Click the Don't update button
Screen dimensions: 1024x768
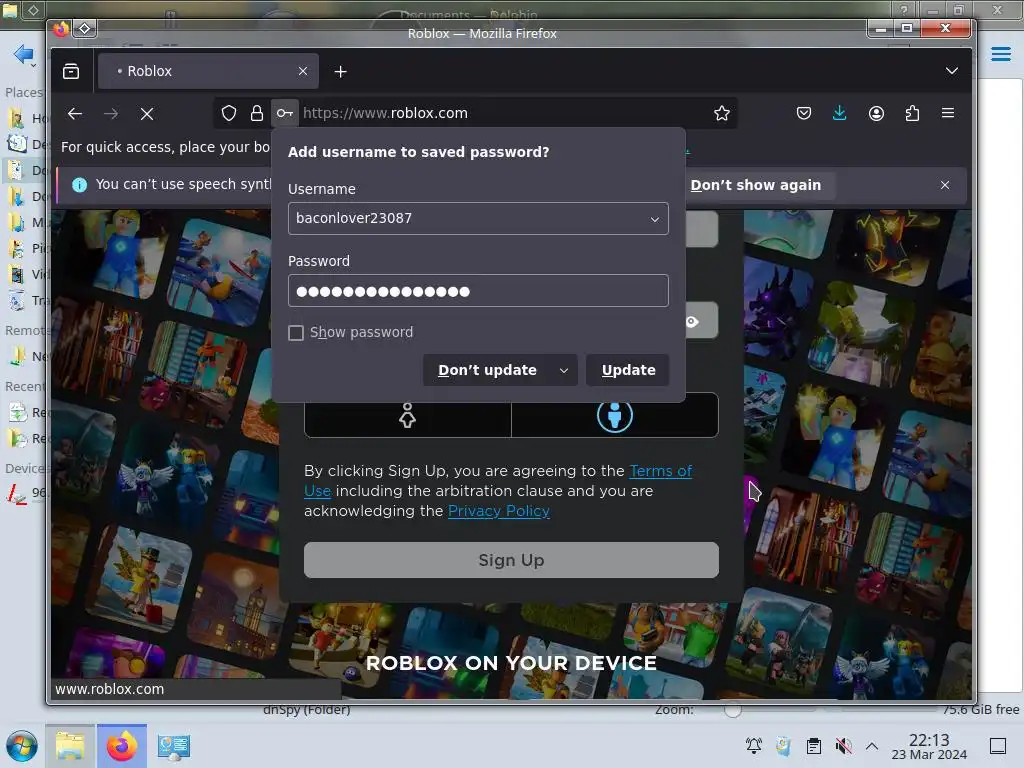[487, 370]
